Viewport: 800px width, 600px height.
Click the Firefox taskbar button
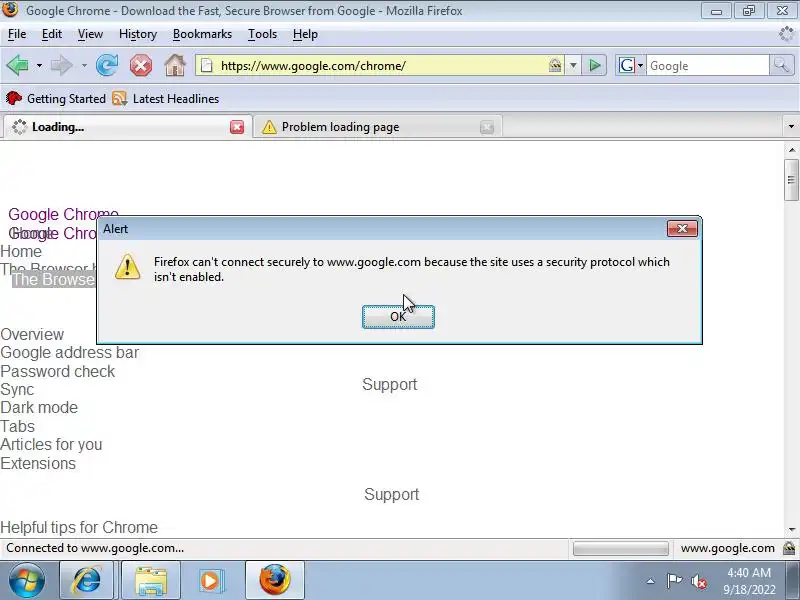pyautogui.click(x=274, y=581)
